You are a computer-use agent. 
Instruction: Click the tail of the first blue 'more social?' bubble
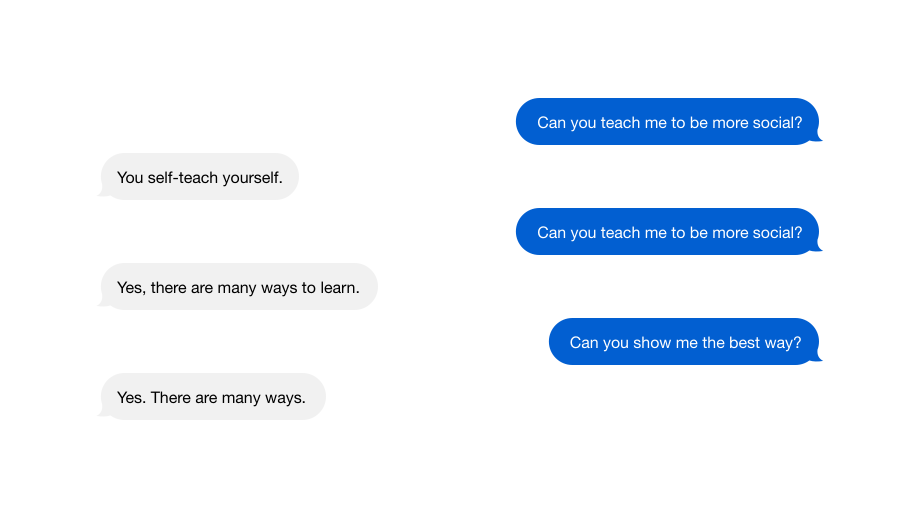pos(816,136)
